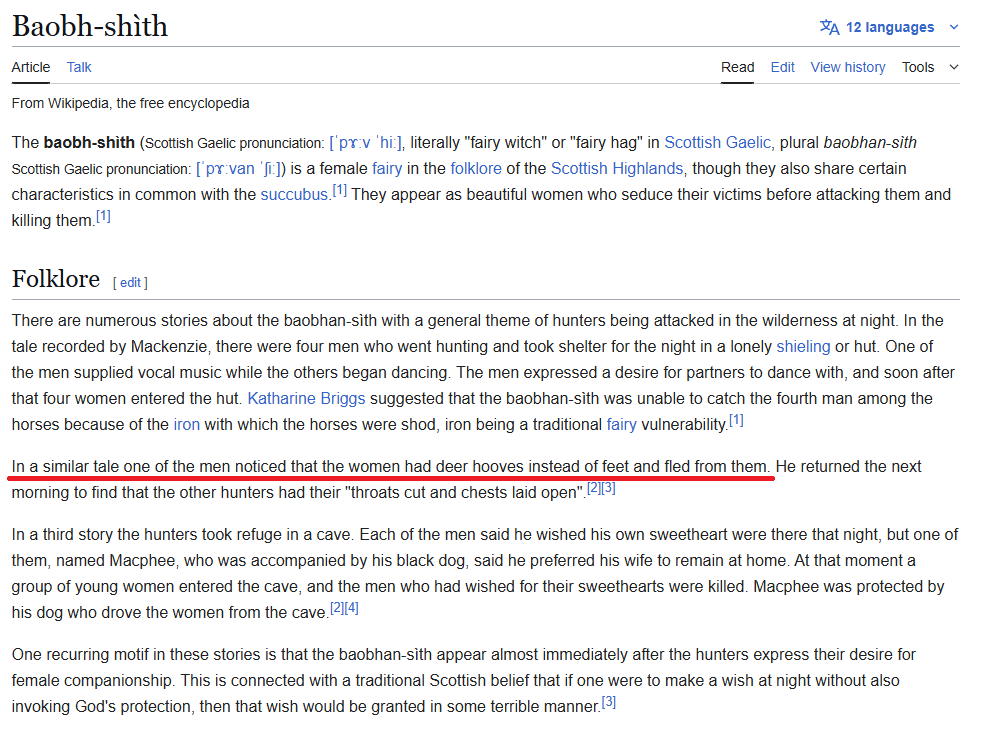Click citation [2] after from the cave
The height and width of the screenshot is (736, 998).
click(337, 608)
